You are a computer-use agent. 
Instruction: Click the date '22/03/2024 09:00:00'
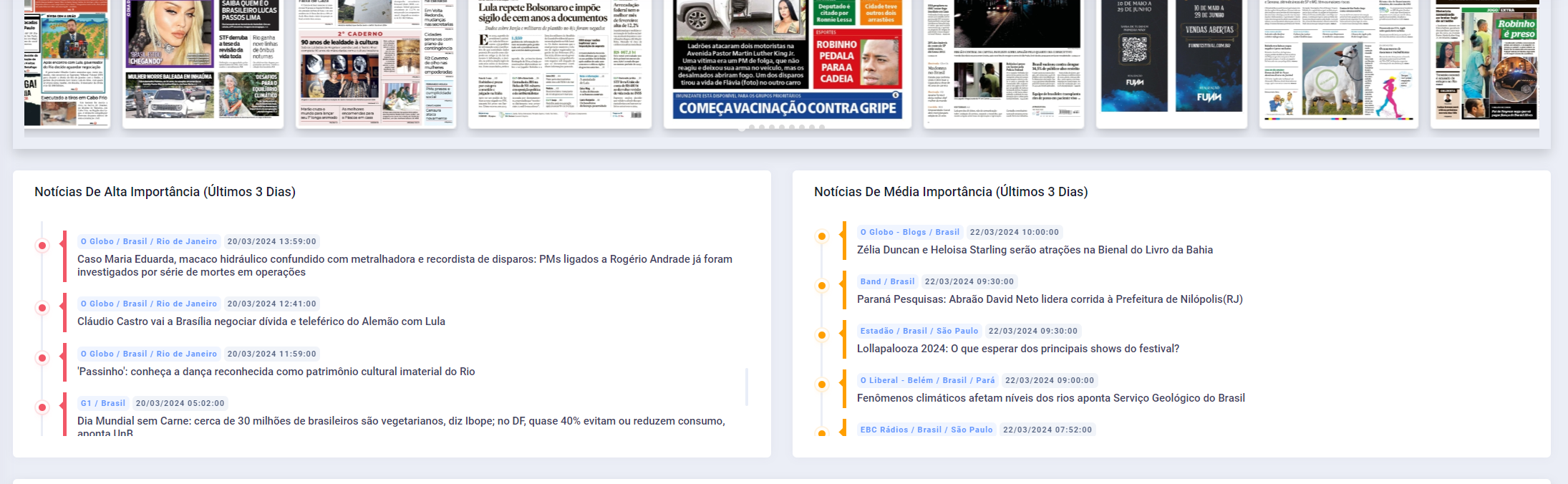click(1050, 380)
